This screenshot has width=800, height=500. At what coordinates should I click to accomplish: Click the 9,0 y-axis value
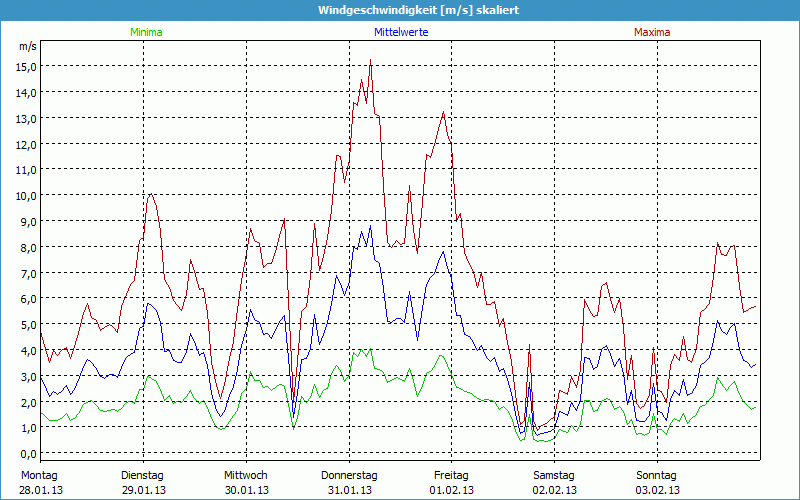click(x=29, y=221)
